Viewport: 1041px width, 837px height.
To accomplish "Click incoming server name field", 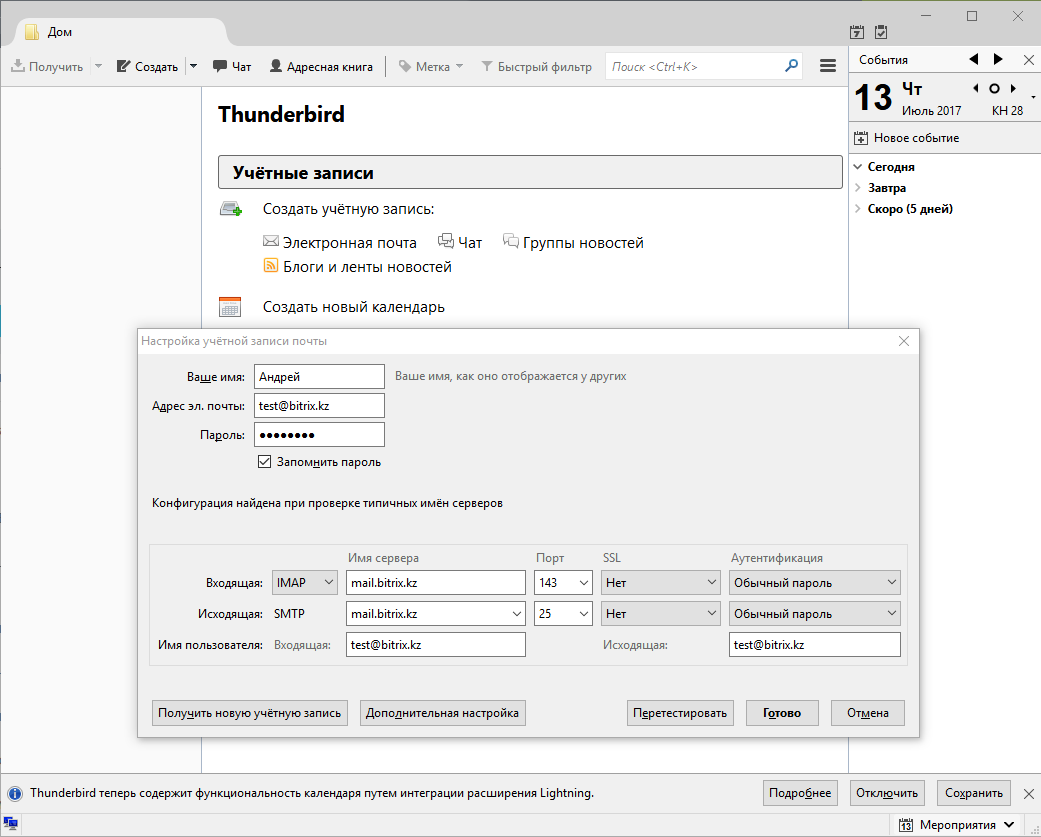I will coord(436,582).
